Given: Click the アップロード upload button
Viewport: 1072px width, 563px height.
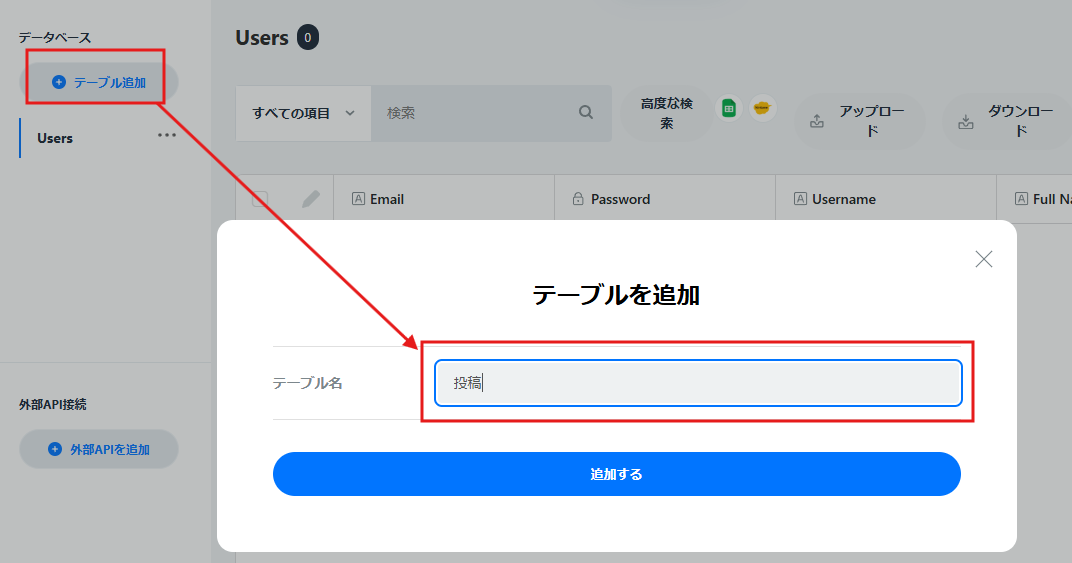Looking at the screenshot, I should [x=859, y=121].
